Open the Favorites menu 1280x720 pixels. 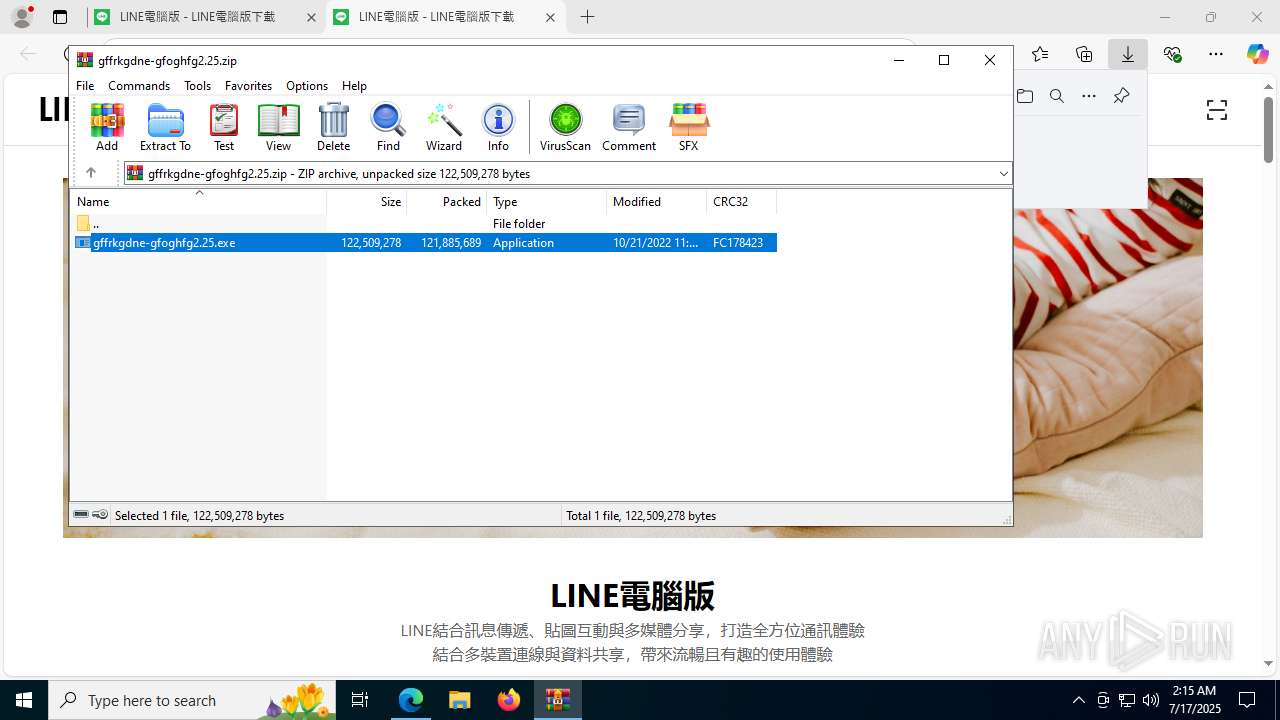[x=248, y=86]
